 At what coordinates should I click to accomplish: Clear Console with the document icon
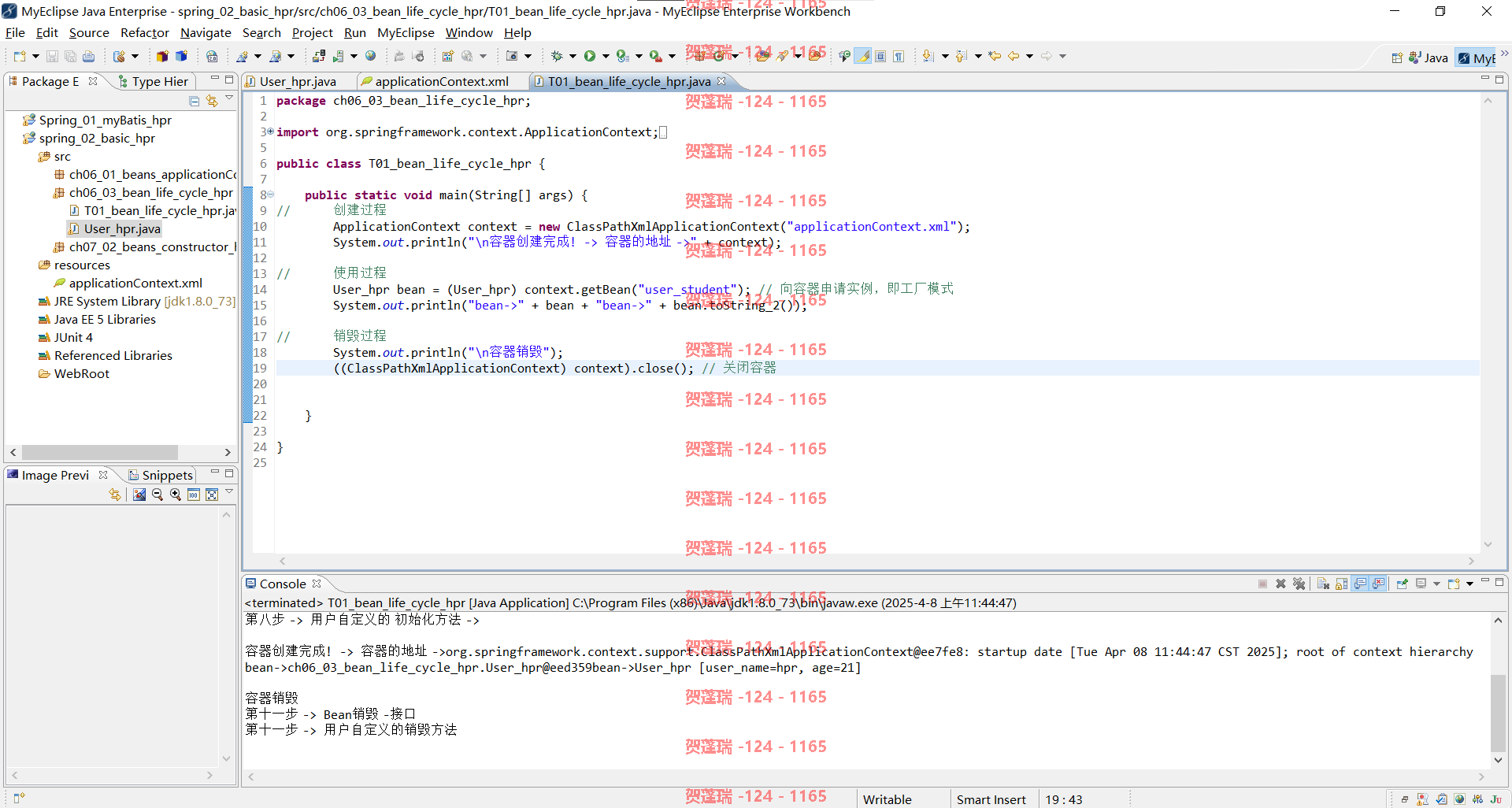click(1323, 584)
